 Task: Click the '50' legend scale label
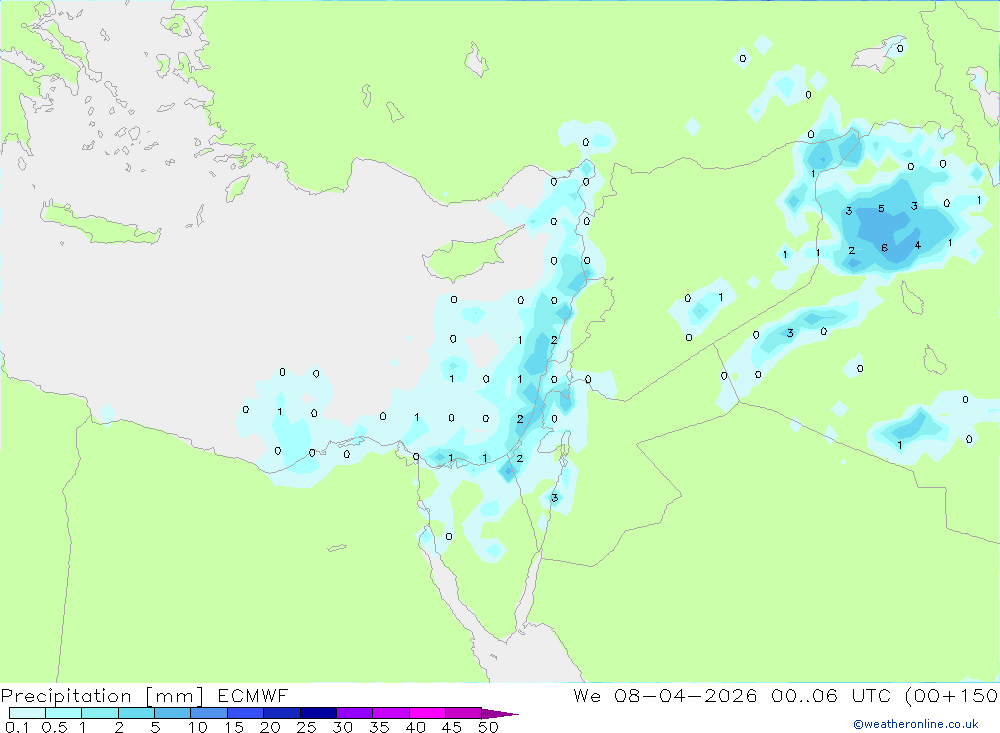pos(488,727)
